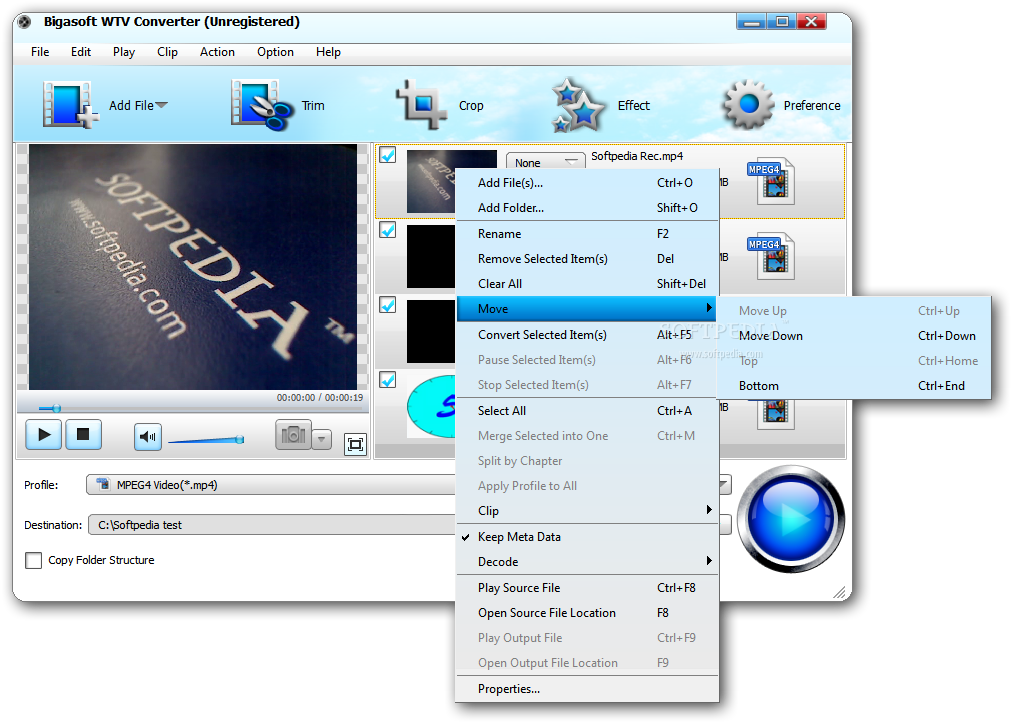
Task: Choose Open Source File Location
Action: pos(587,613)
